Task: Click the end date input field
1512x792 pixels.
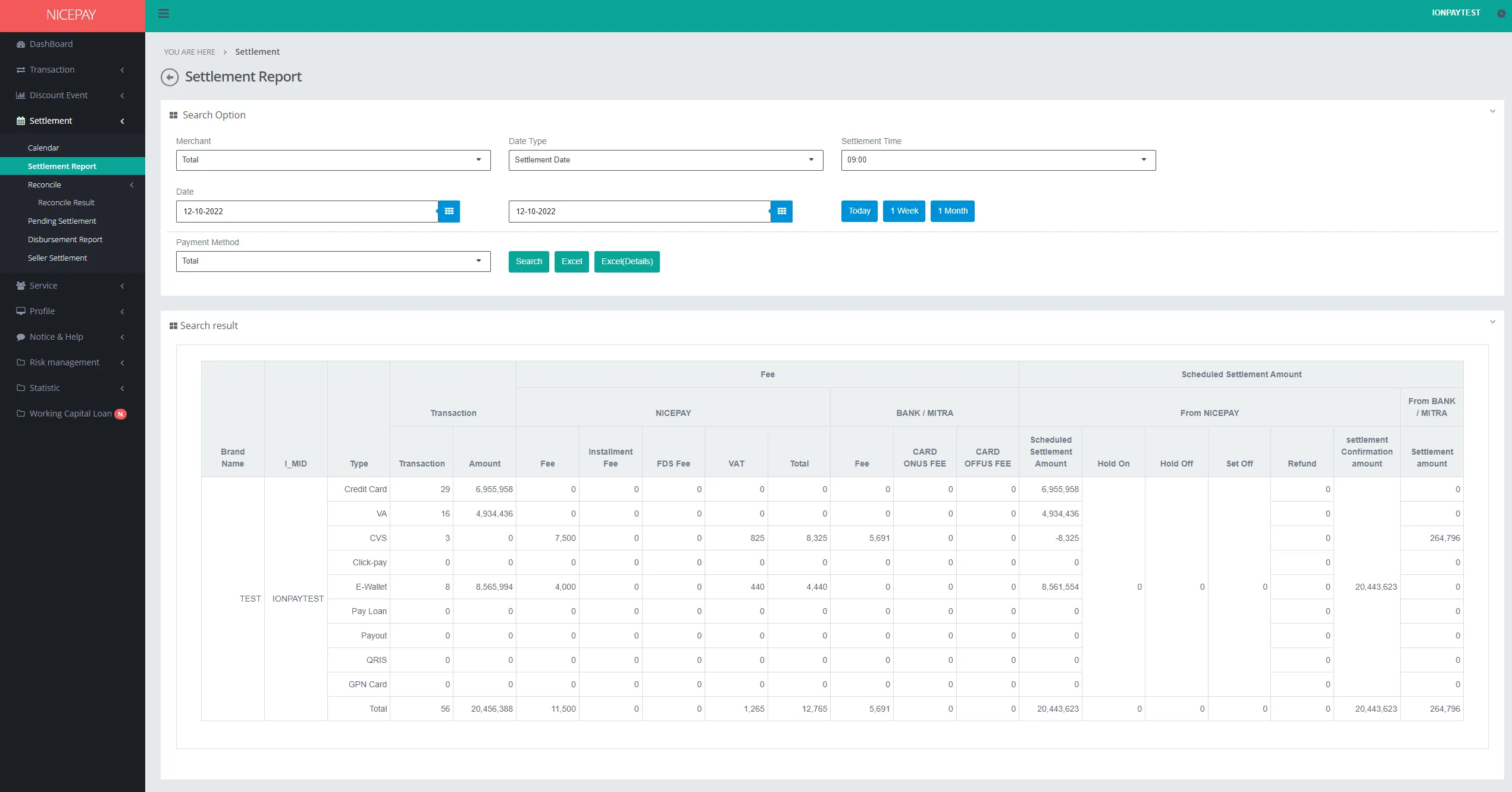Action: pyautogui.click(x=640, y=211)
